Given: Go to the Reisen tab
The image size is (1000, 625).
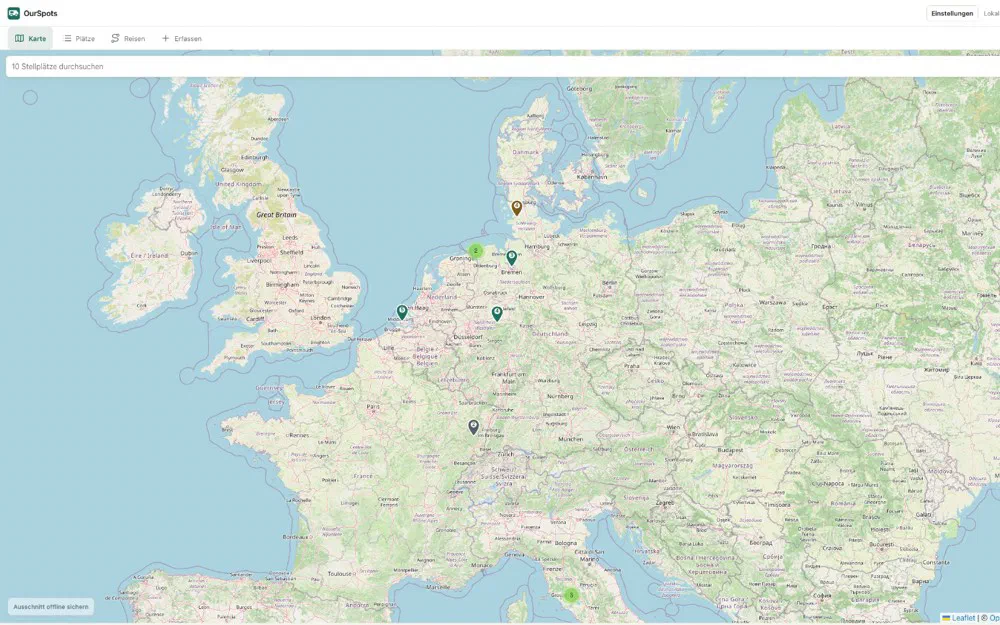Looking at the screenshot, I should 128,38.
